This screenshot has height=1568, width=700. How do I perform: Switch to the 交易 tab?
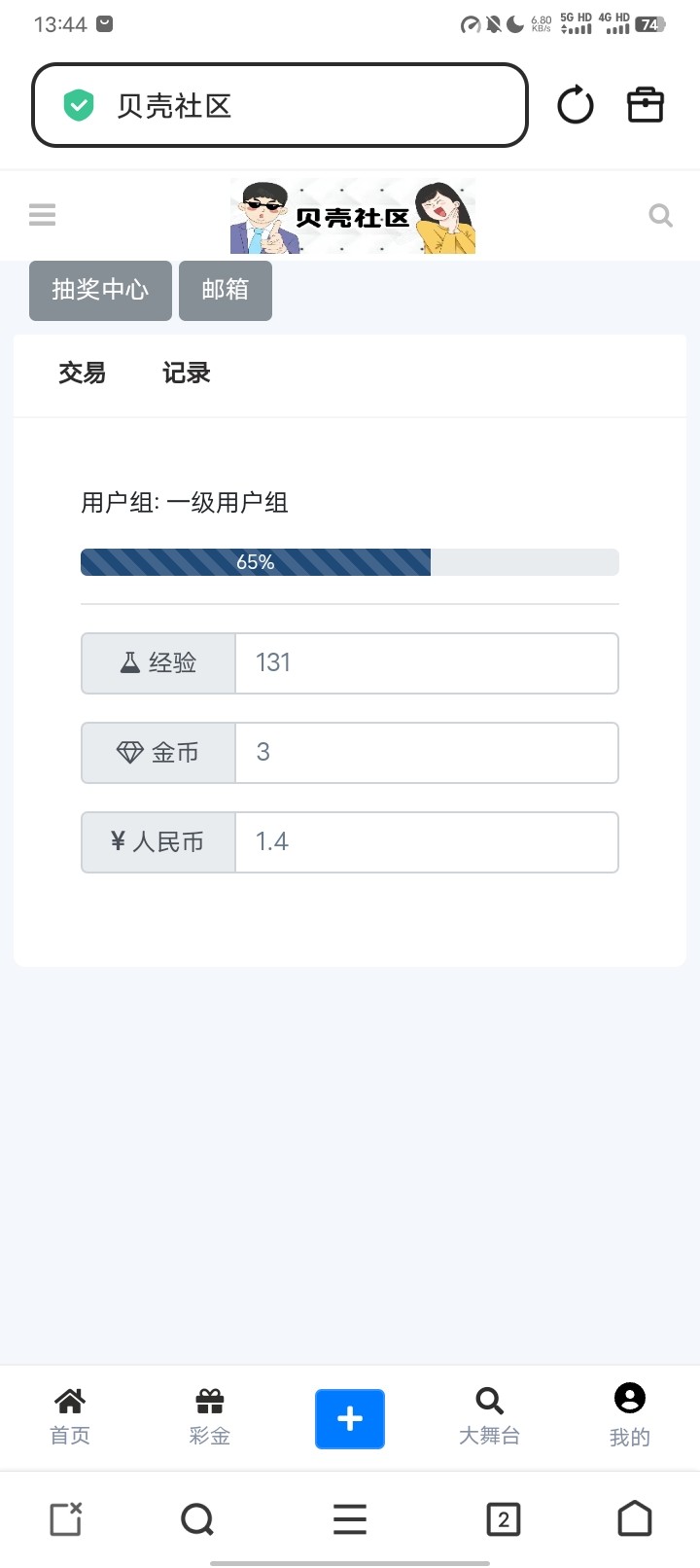pos(82,374)
